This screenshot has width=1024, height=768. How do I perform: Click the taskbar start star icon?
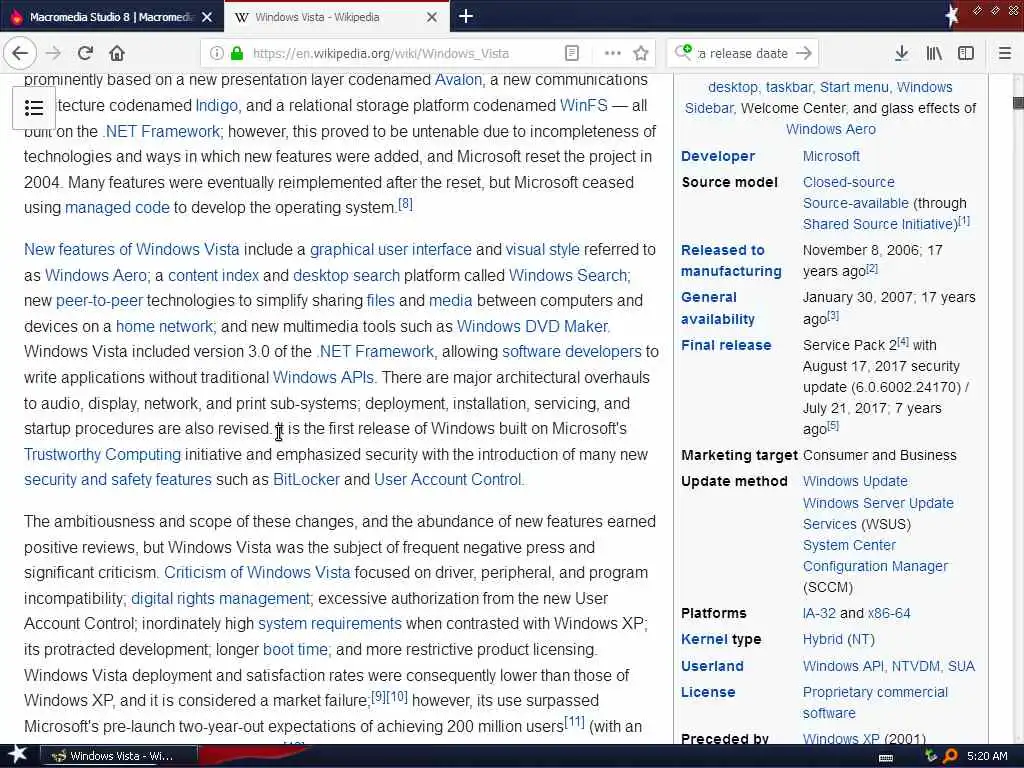[18, 754]
